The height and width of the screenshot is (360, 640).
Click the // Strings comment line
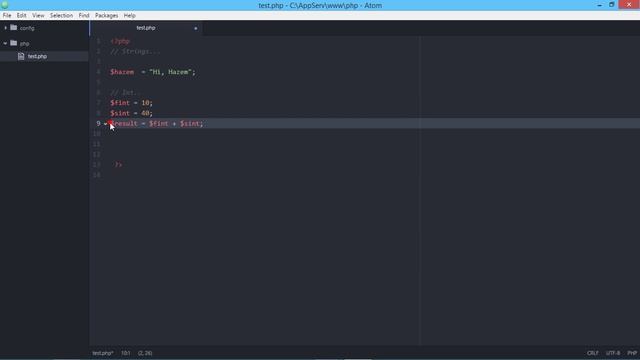pos(136,51)
